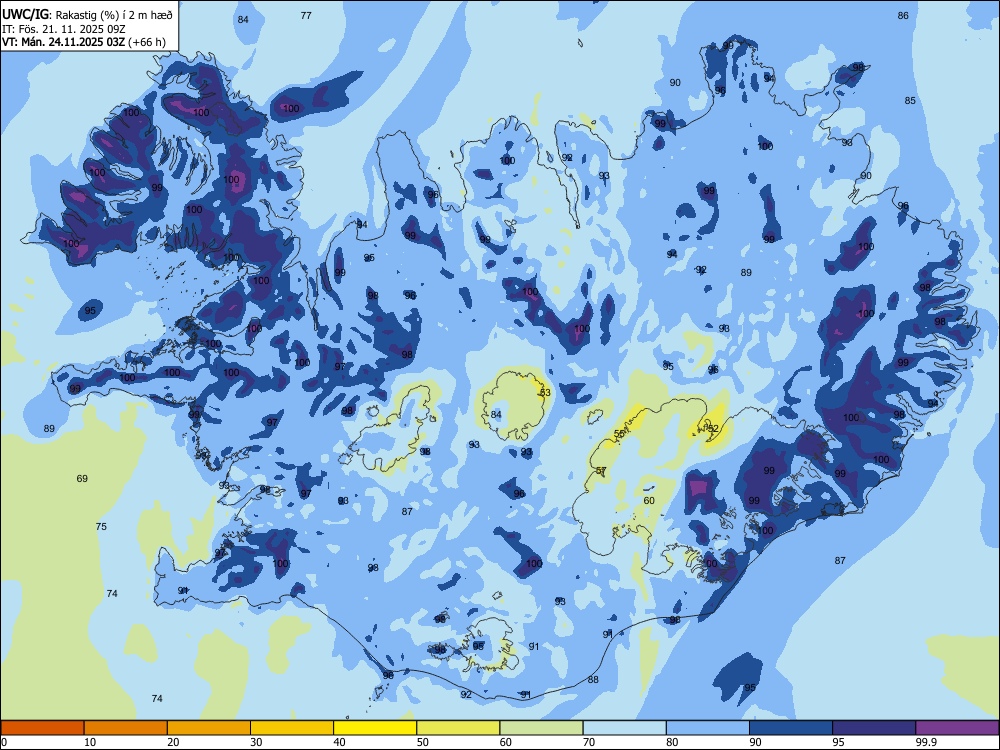Click the light blue 80–90 legend swatch
1000x750 pixels.
point(707,728)
